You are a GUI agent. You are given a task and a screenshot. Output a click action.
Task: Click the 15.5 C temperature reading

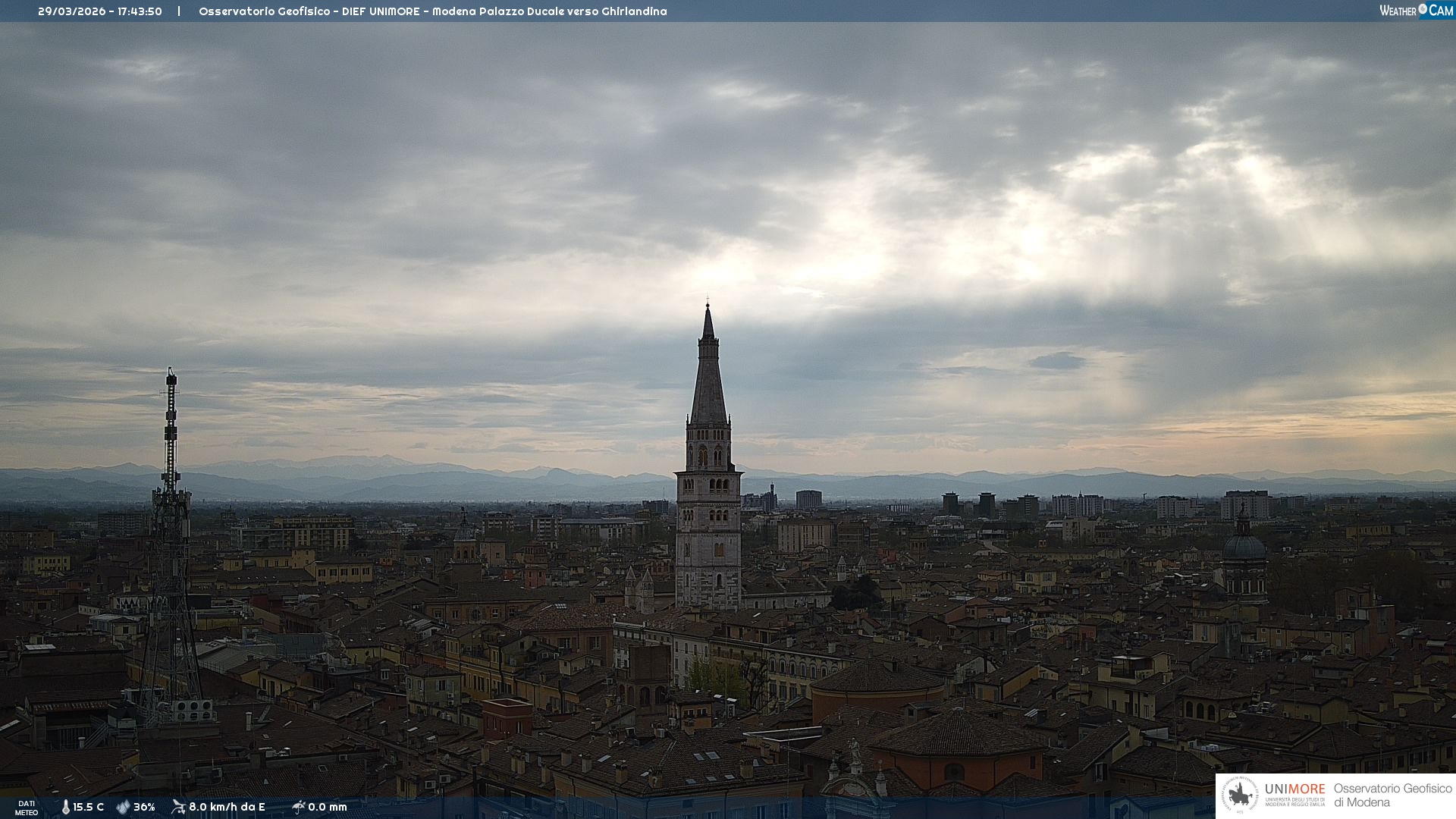[89, 807]
